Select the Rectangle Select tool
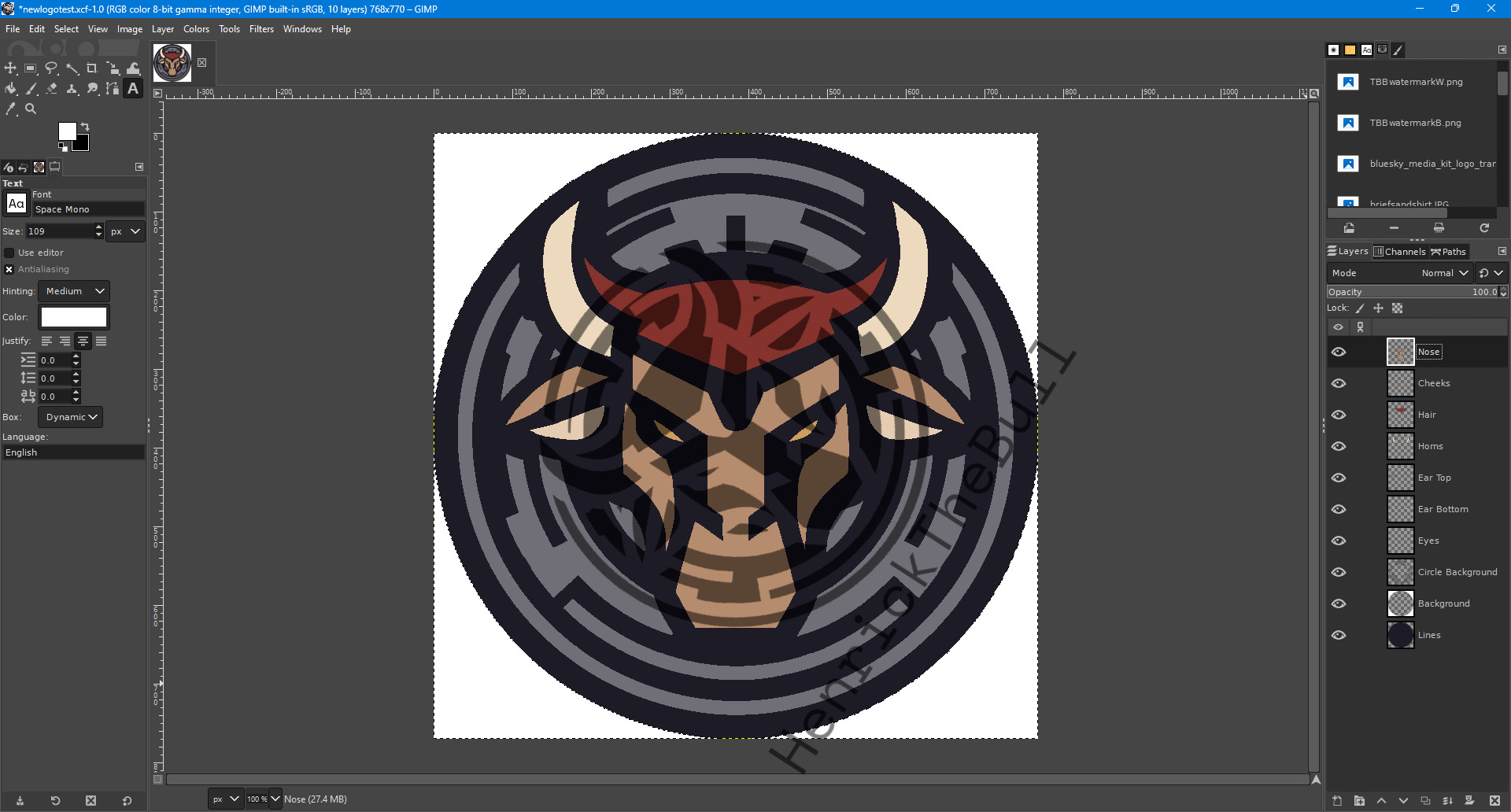1511x812 pixels. (31, 68)
